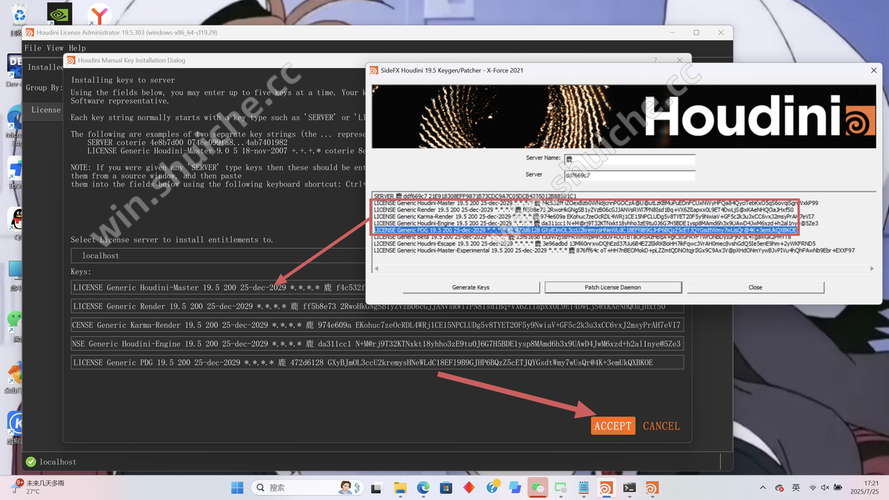The image size is (889, 500).
Task: Click the monitor app taskbar icon
Action: pos(561,488)
